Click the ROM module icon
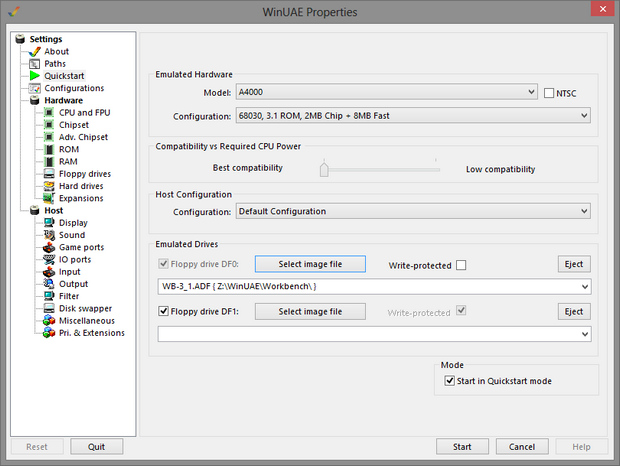The width and height of the screenshot is (620, 466). (49, 149)
